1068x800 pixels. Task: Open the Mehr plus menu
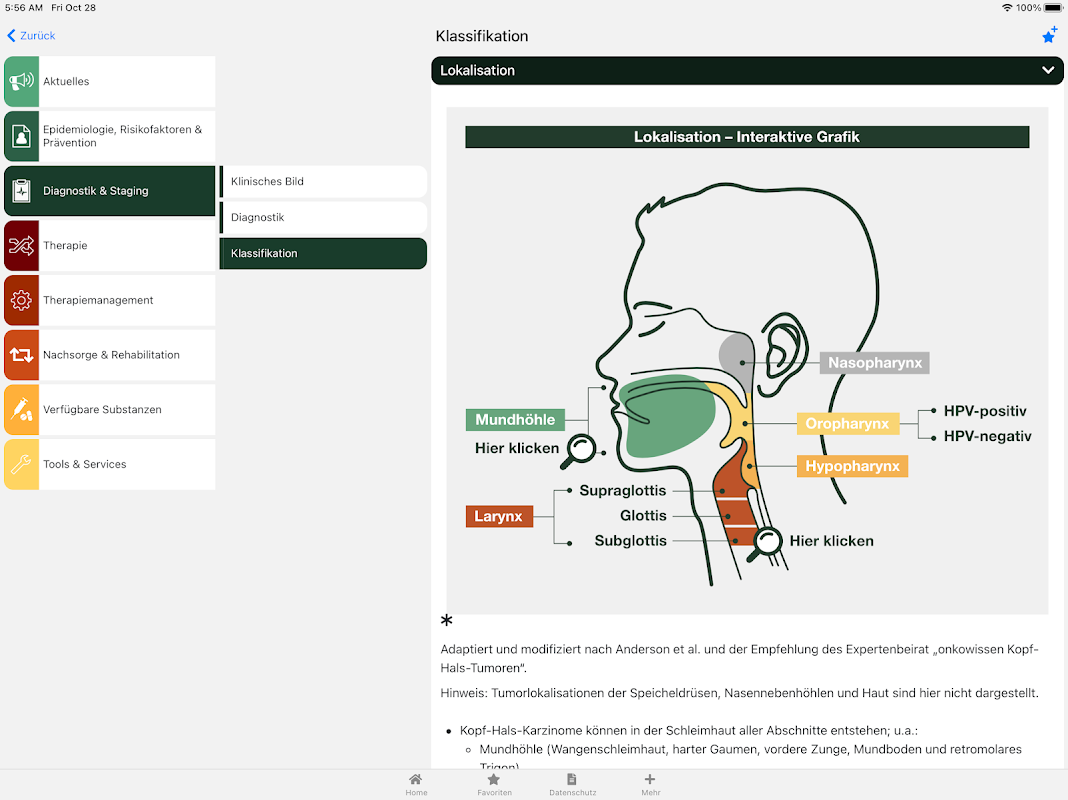650,784
